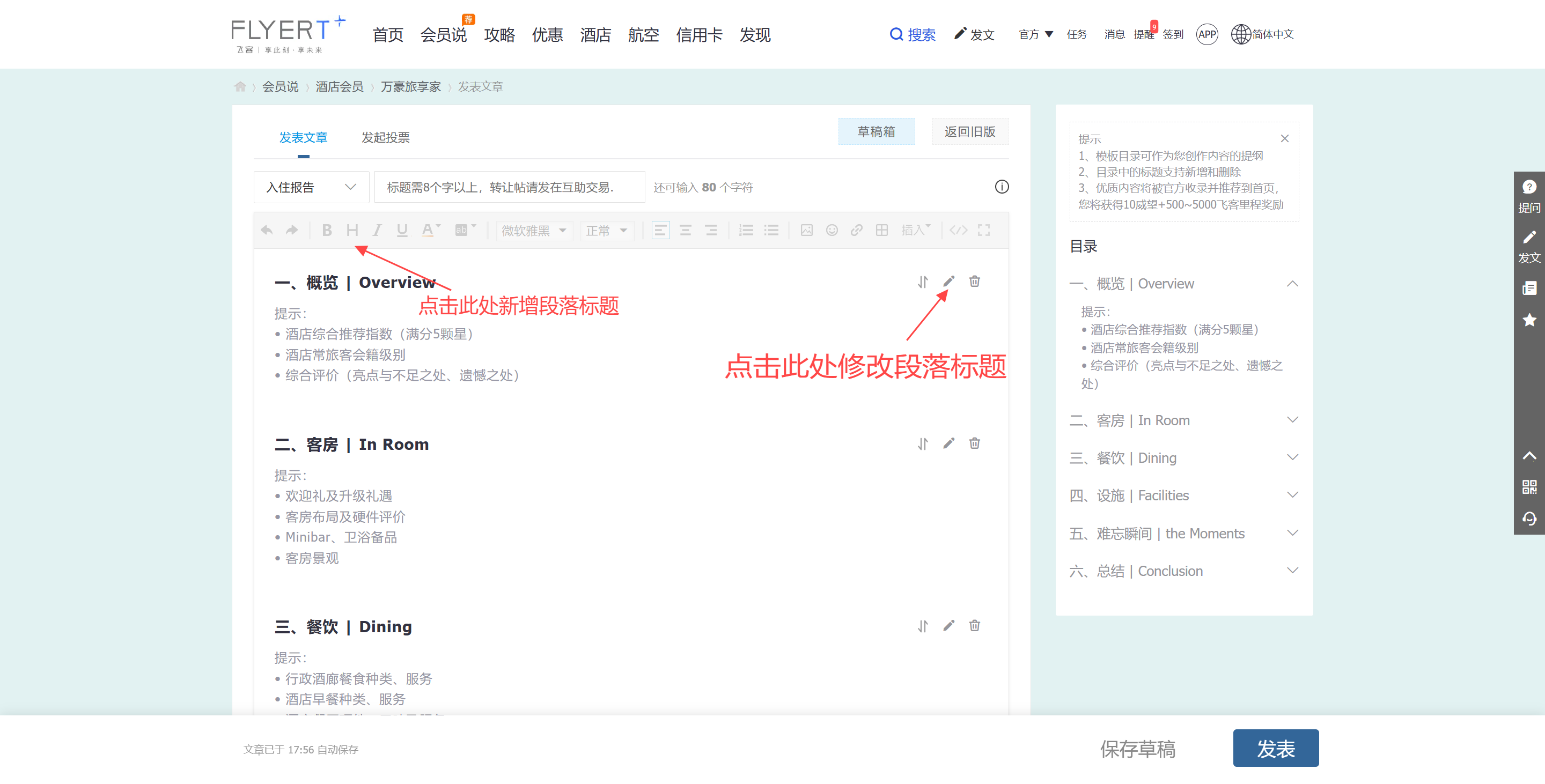
Task: Open the 插入 insert dropdown
Action: click(x=916, y=230)
